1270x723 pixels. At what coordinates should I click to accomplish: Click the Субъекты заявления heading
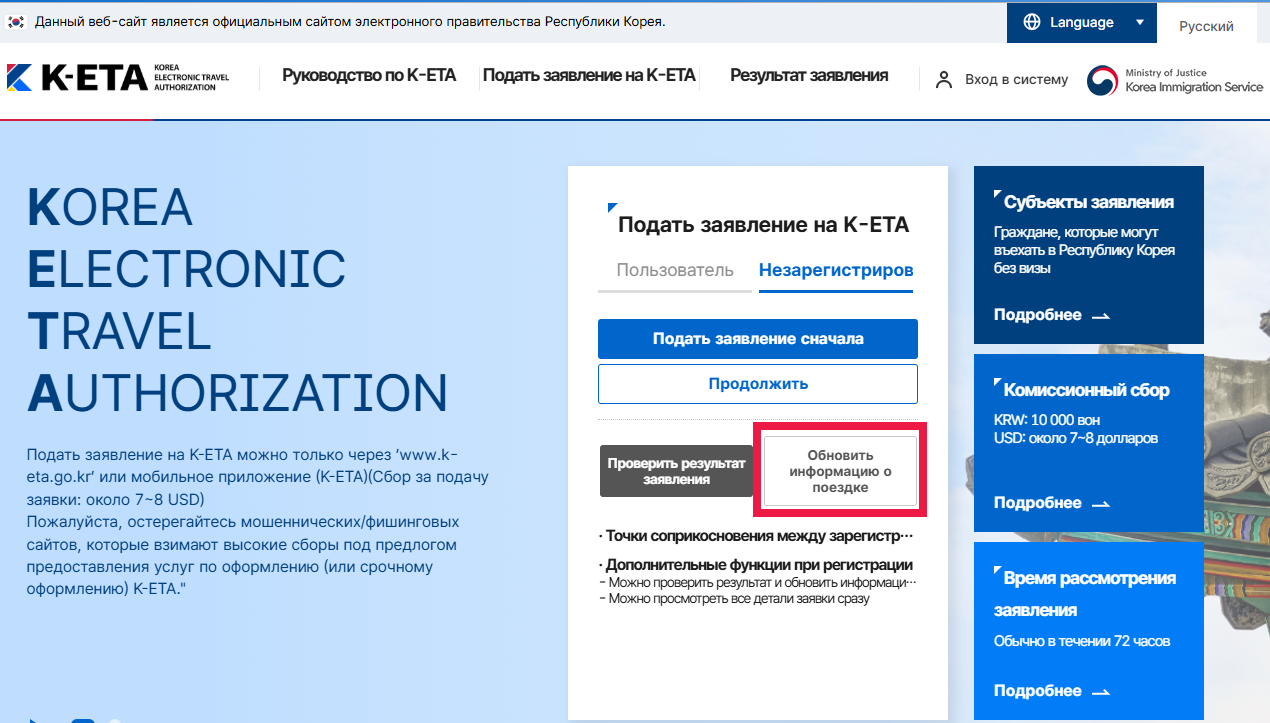(1089, 202)
